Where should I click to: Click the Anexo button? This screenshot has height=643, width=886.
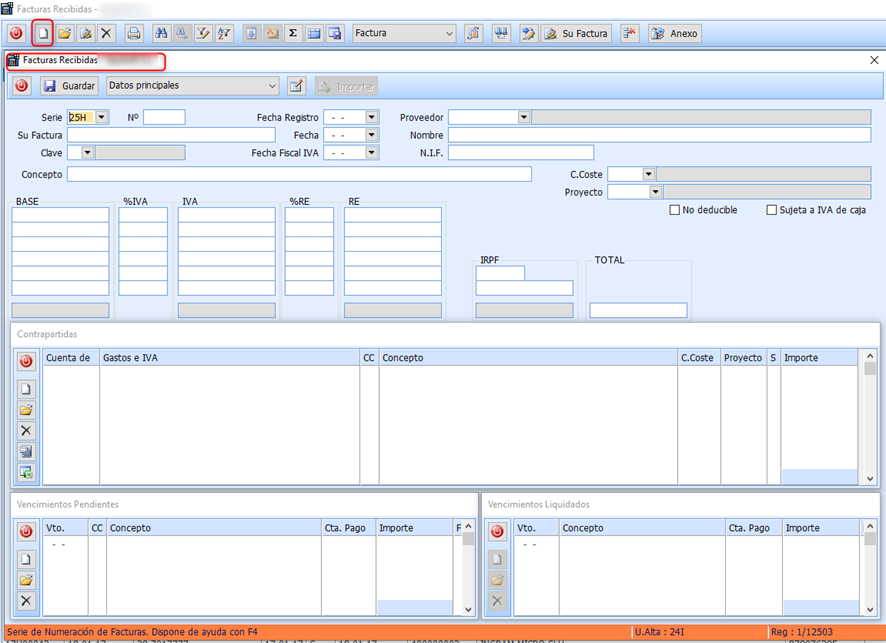(674, 33)
